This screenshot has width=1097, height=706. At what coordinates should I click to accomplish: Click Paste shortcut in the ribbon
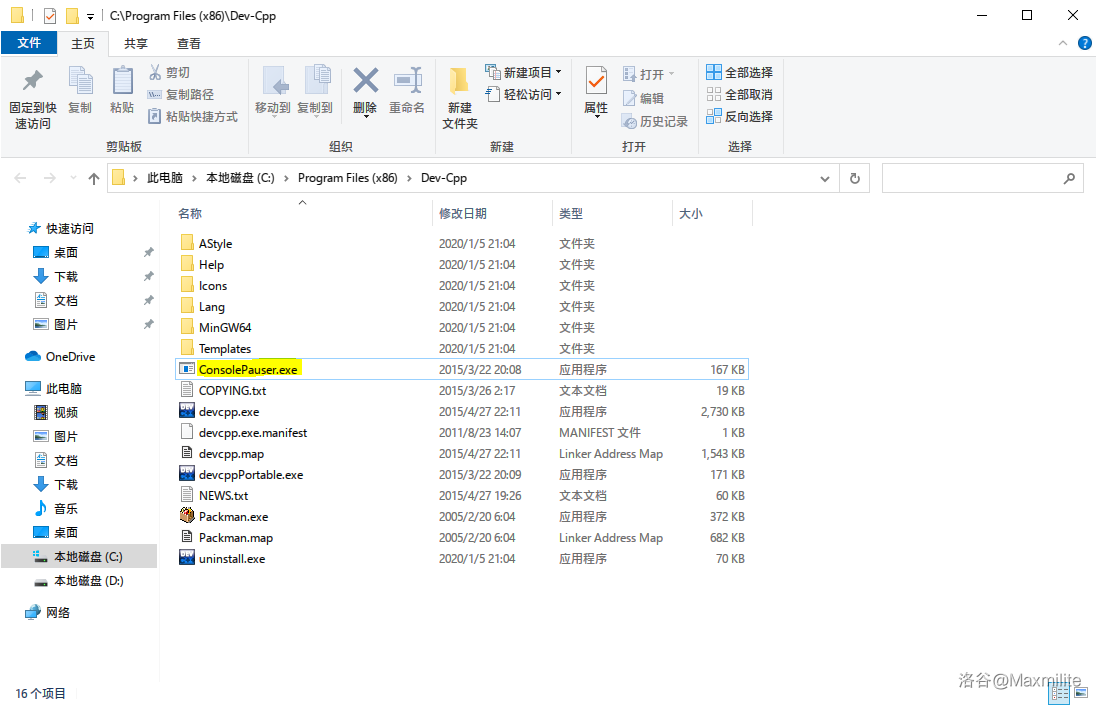193,117
